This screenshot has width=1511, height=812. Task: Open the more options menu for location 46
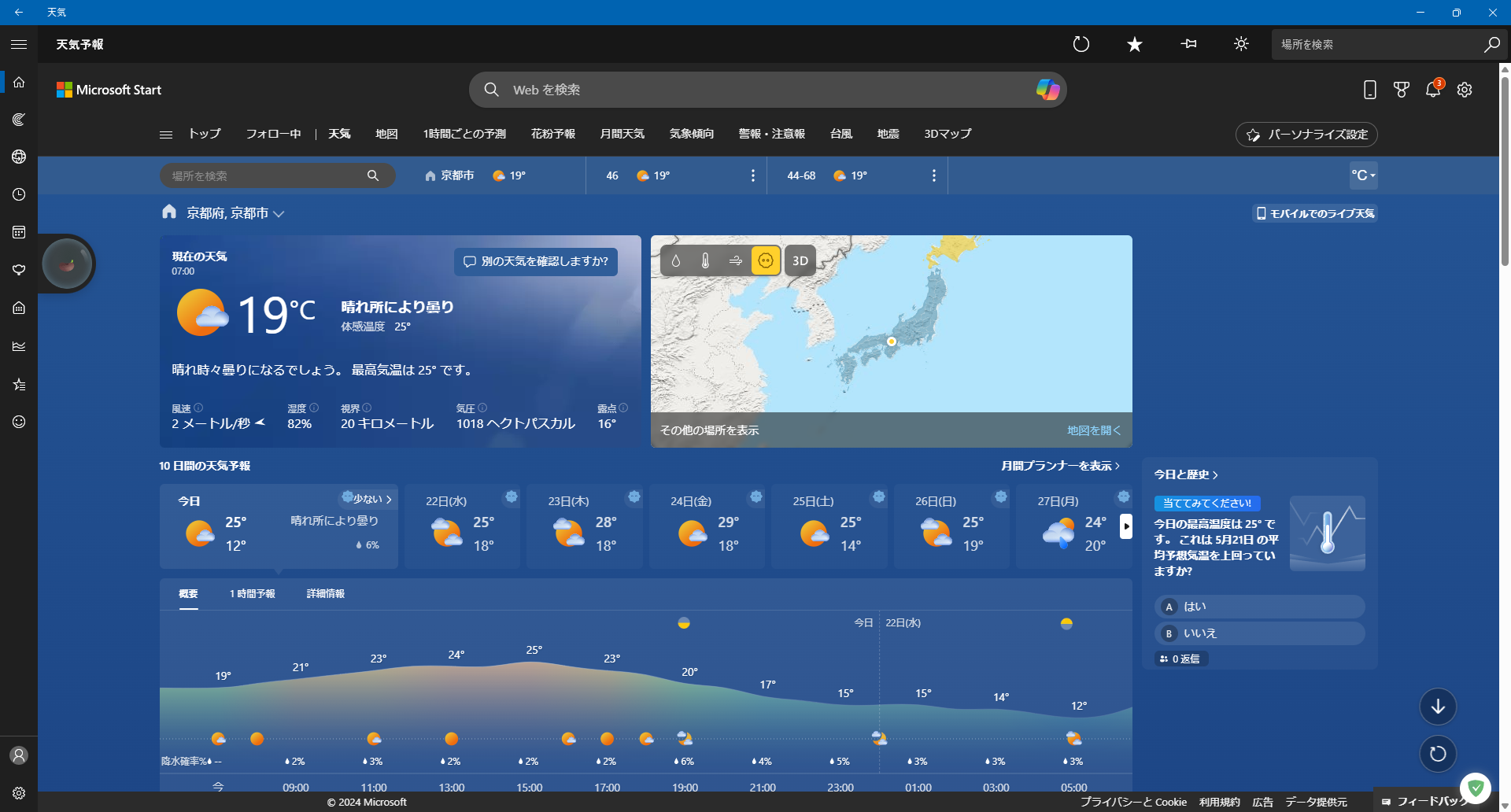753,175
